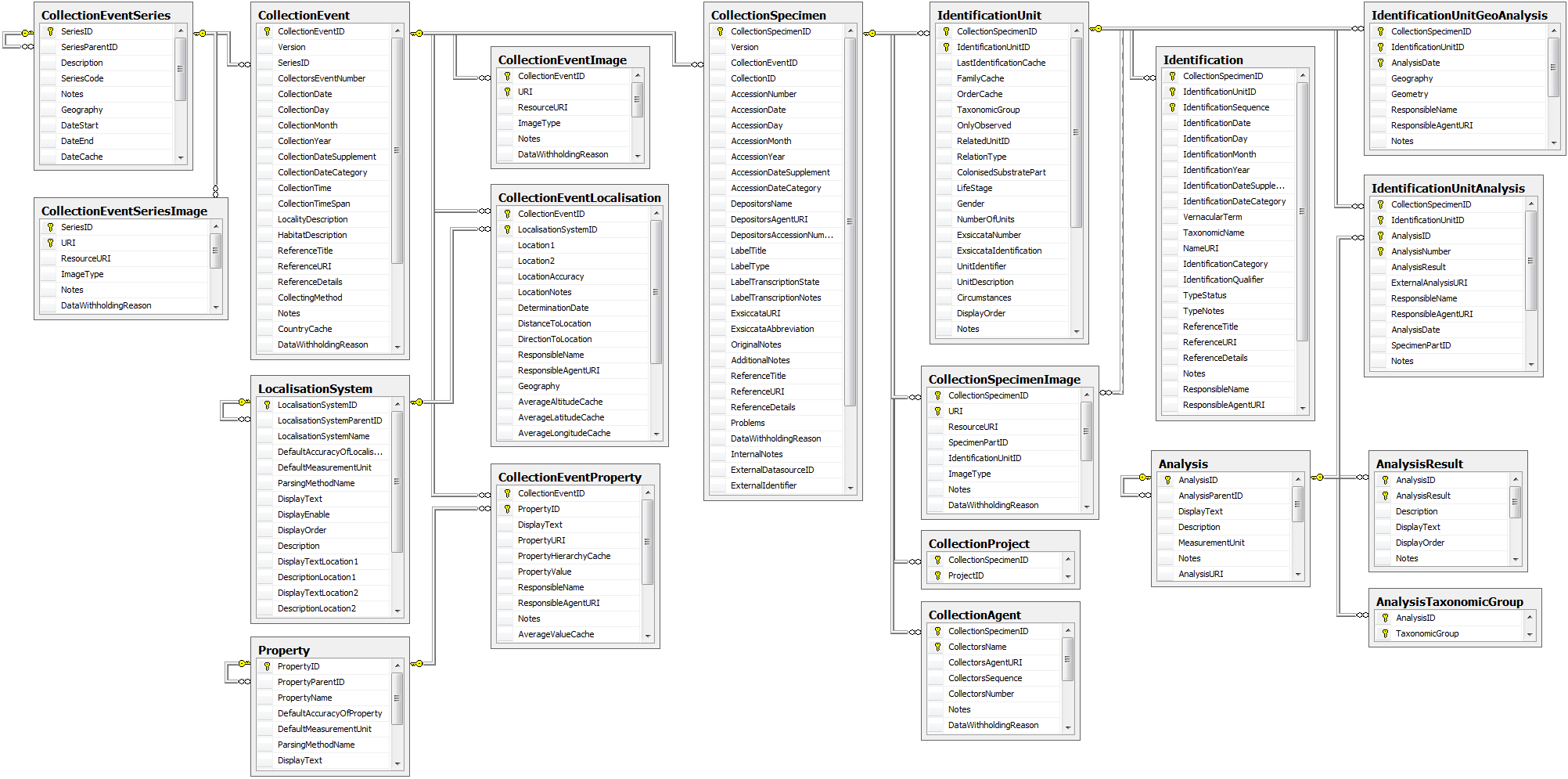Click the scroll-up arrow of the Analysis table
The height and width of the screenshot is (779, 1568).
pos(1298,479)
